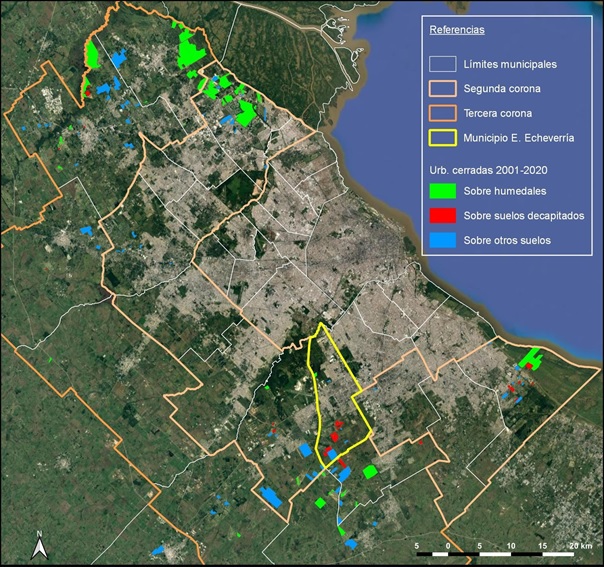The image size is (605, 567).
Task: Click the Sobre otros suelos legend label
Action: (507, 240)
